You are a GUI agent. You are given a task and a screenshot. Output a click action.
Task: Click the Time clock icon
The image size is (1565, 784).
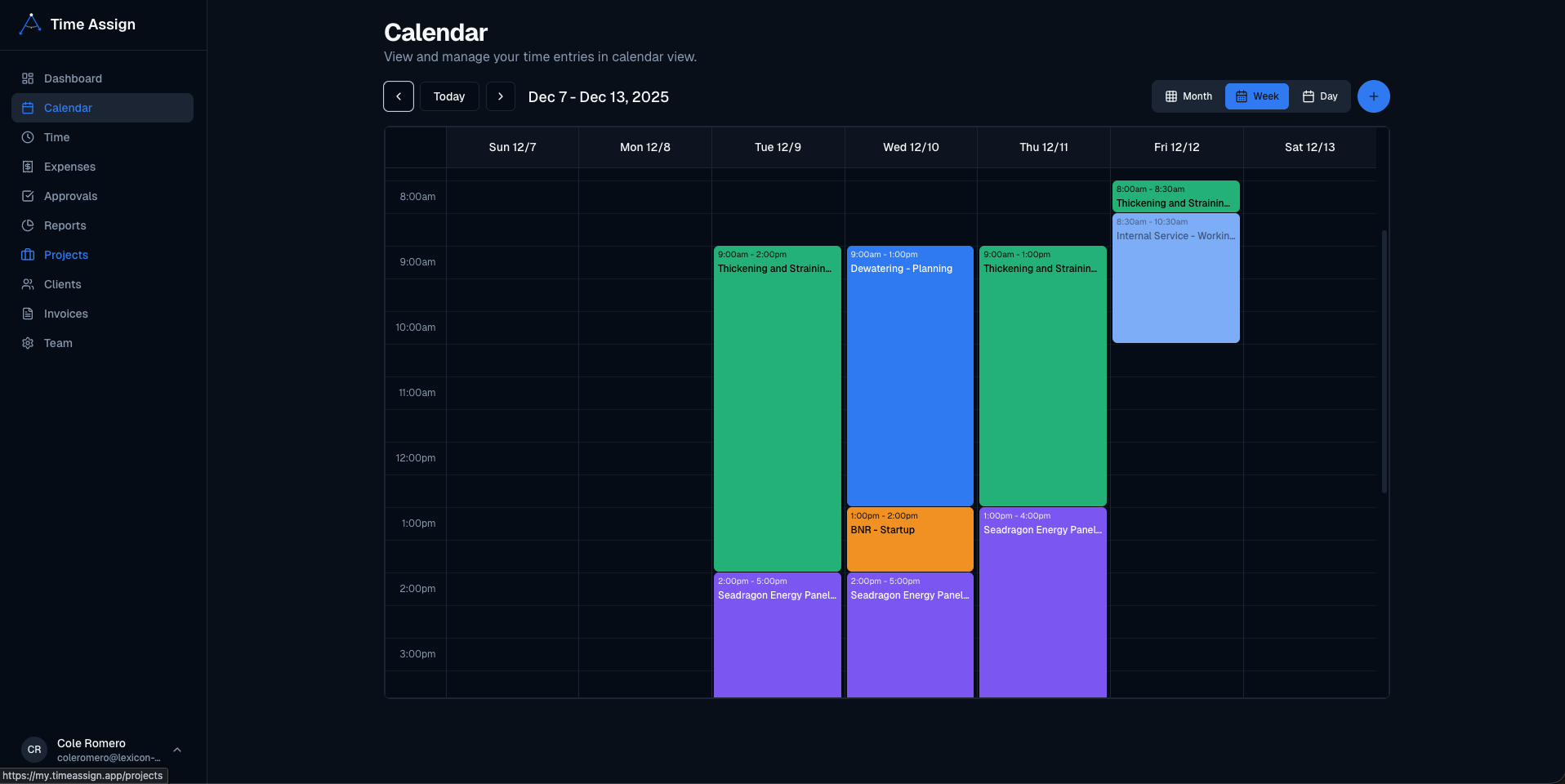(28, 137)
